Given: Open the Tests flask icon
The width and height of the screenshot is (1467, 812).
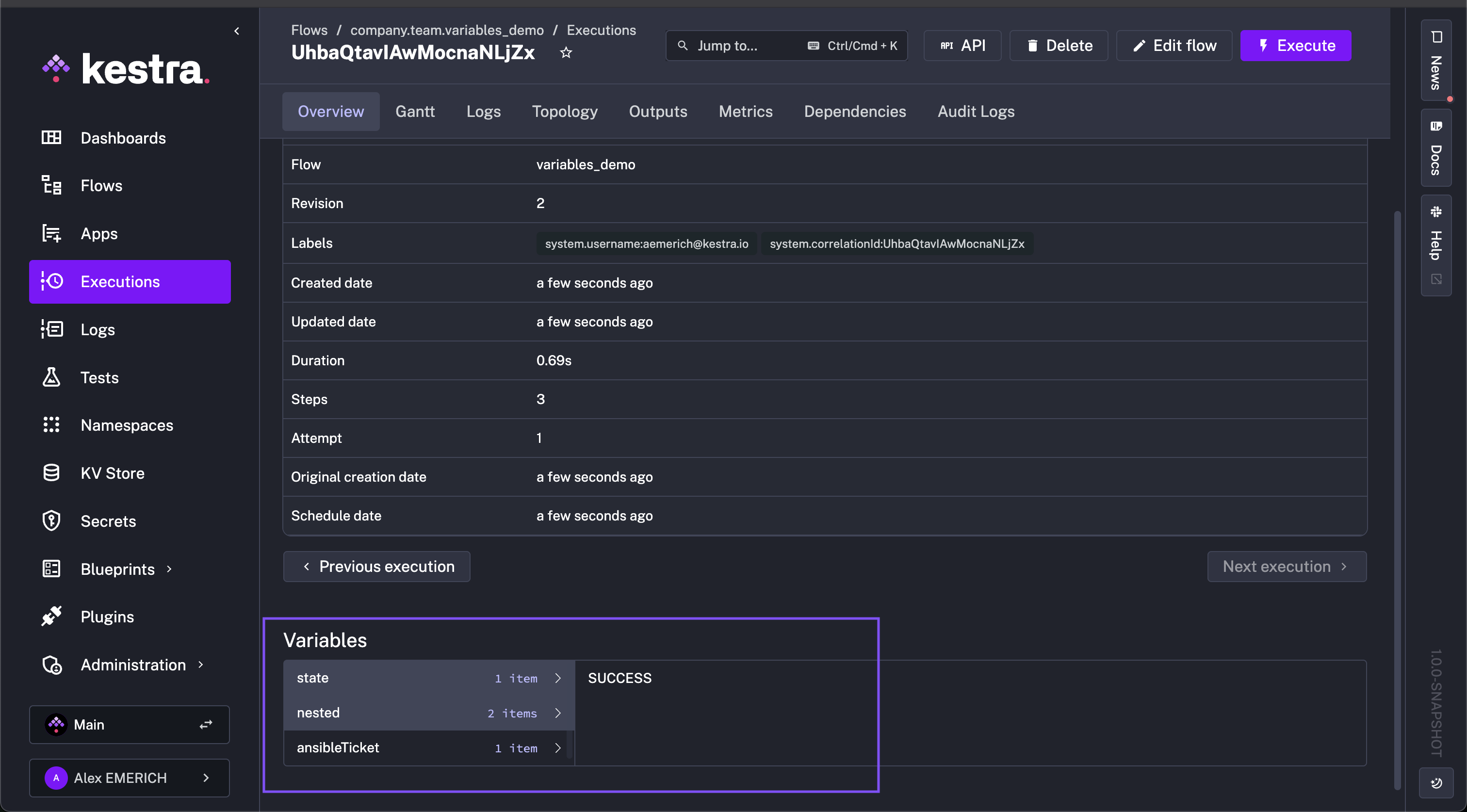Looking at the screenshot, I should [51, 377].
